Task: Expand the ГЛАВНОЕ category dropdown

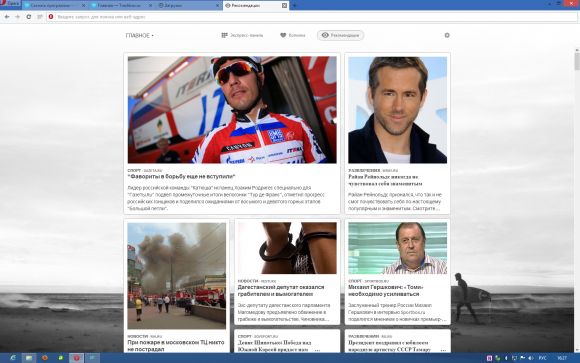Action: point(139,36)
